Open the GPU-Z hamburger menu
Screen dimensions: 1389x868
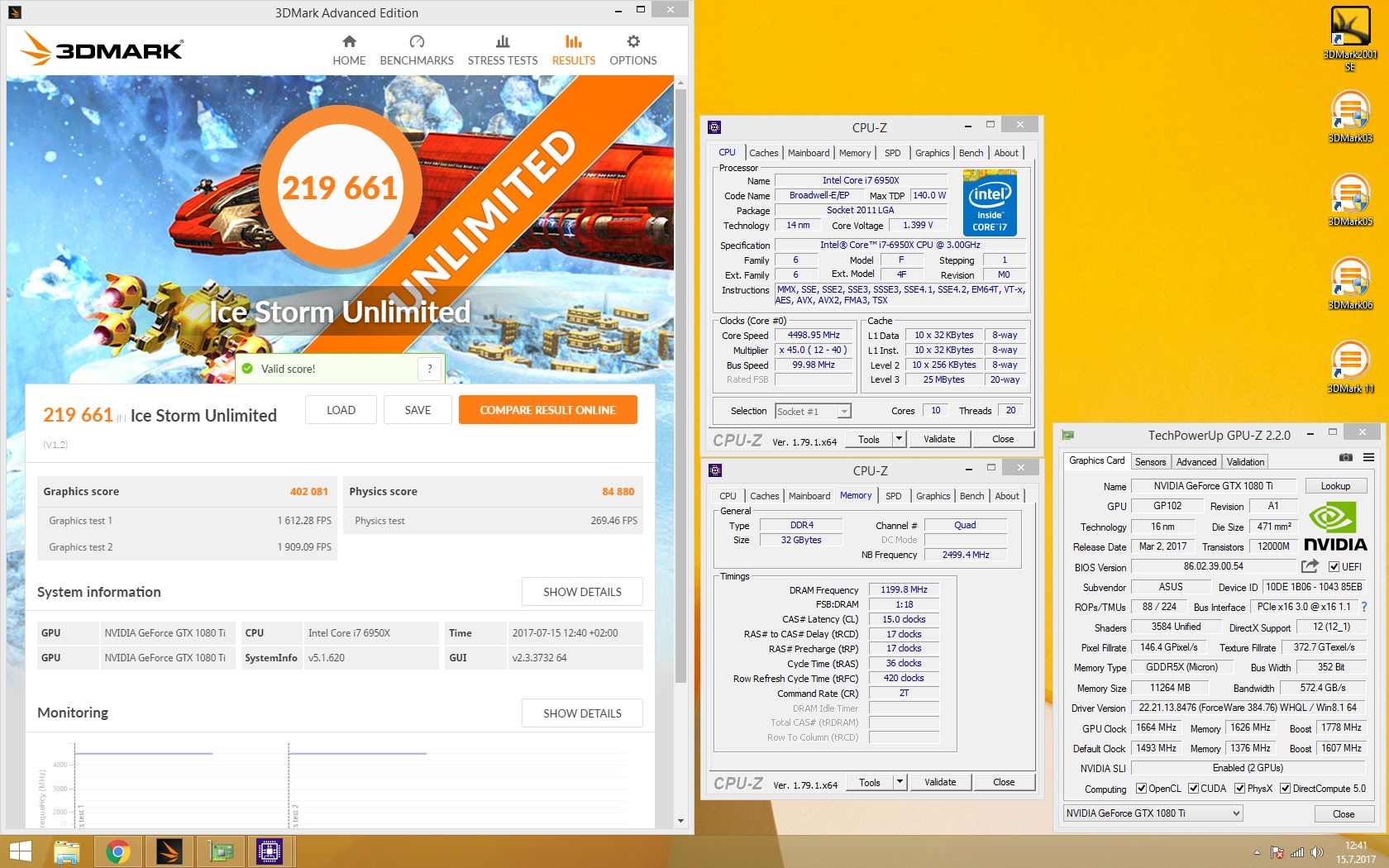click(x=1369, y=457)
